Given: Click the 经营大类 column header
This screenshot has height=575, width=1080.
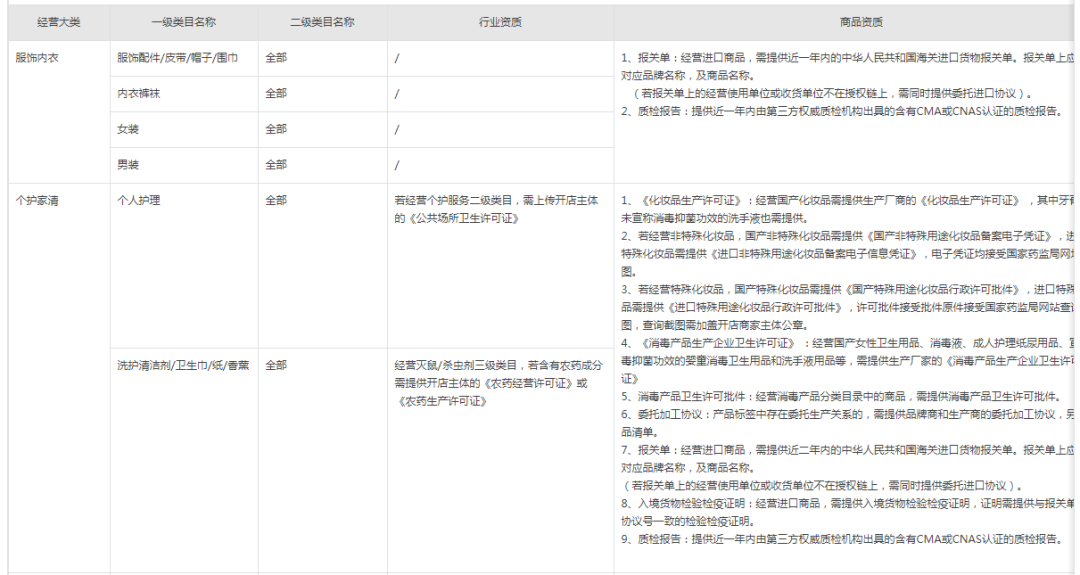Looking at the screenshot, I should click(x=59, y=22).
